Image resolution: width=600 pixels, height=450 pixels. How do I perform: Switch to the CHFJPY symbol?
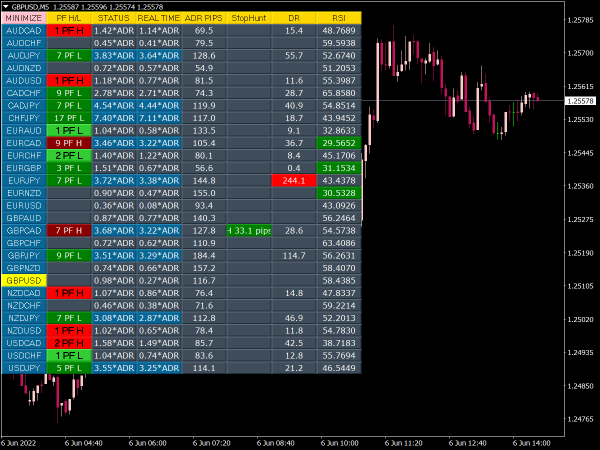[x=24, y=118]
